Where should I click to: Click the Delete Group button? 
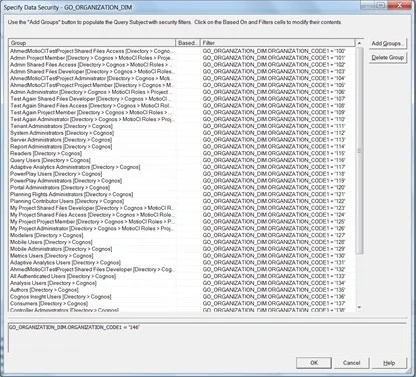click(388, 57)
